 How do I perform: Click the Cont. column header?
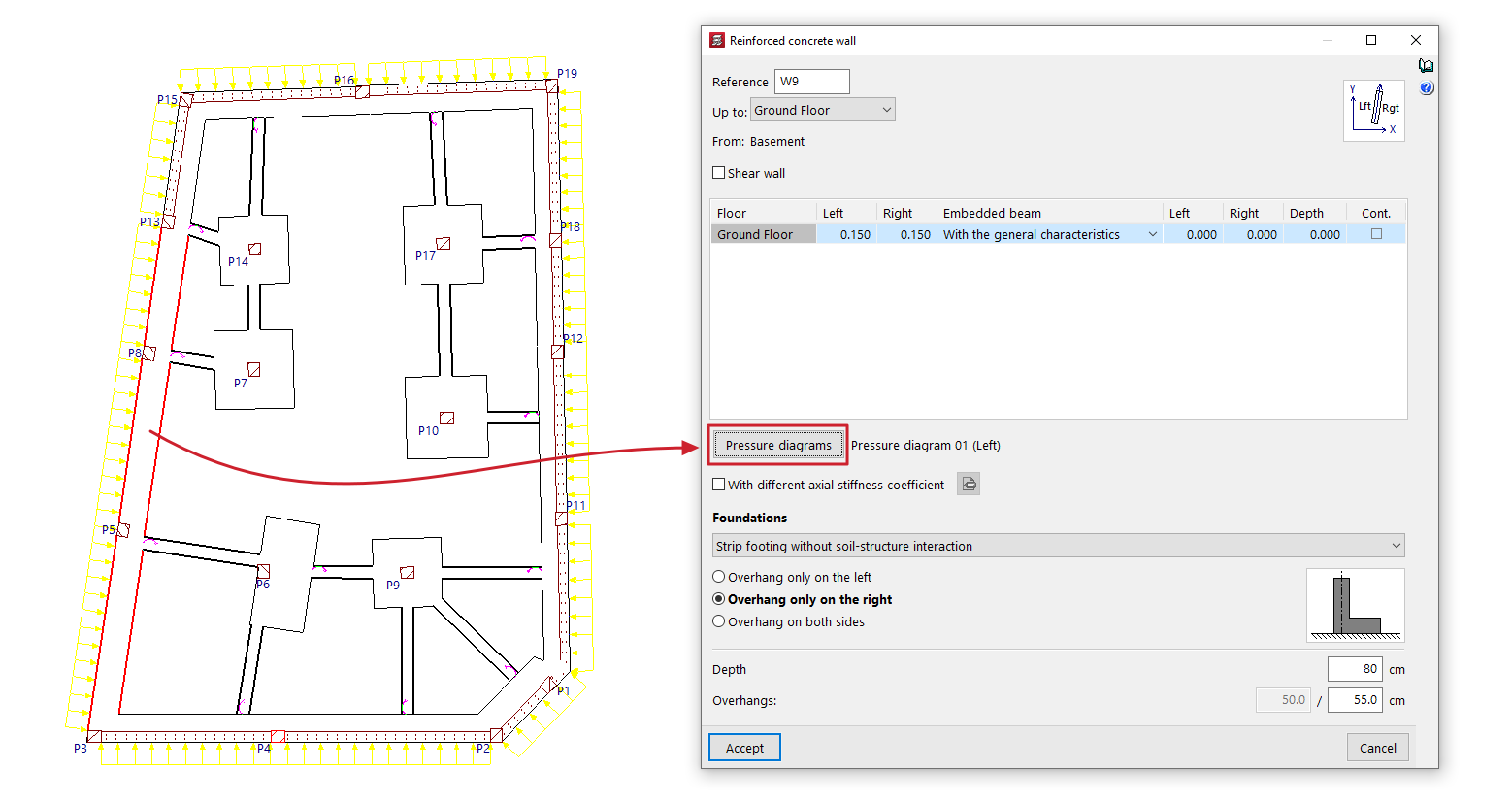[1376, 213]
